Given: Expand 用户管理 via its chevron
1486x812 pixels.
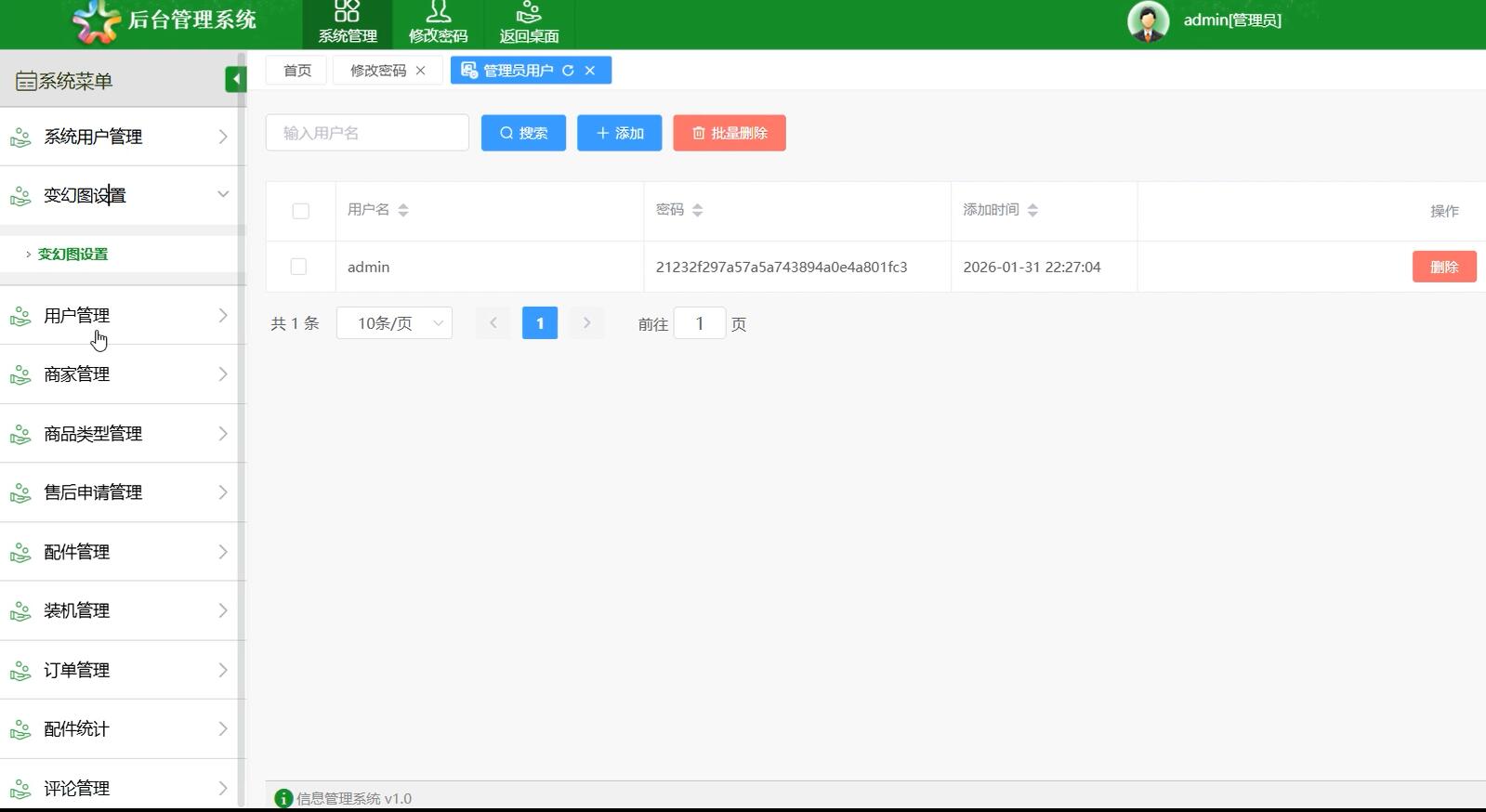Looking at the screenshot, I should coord(223,316).
